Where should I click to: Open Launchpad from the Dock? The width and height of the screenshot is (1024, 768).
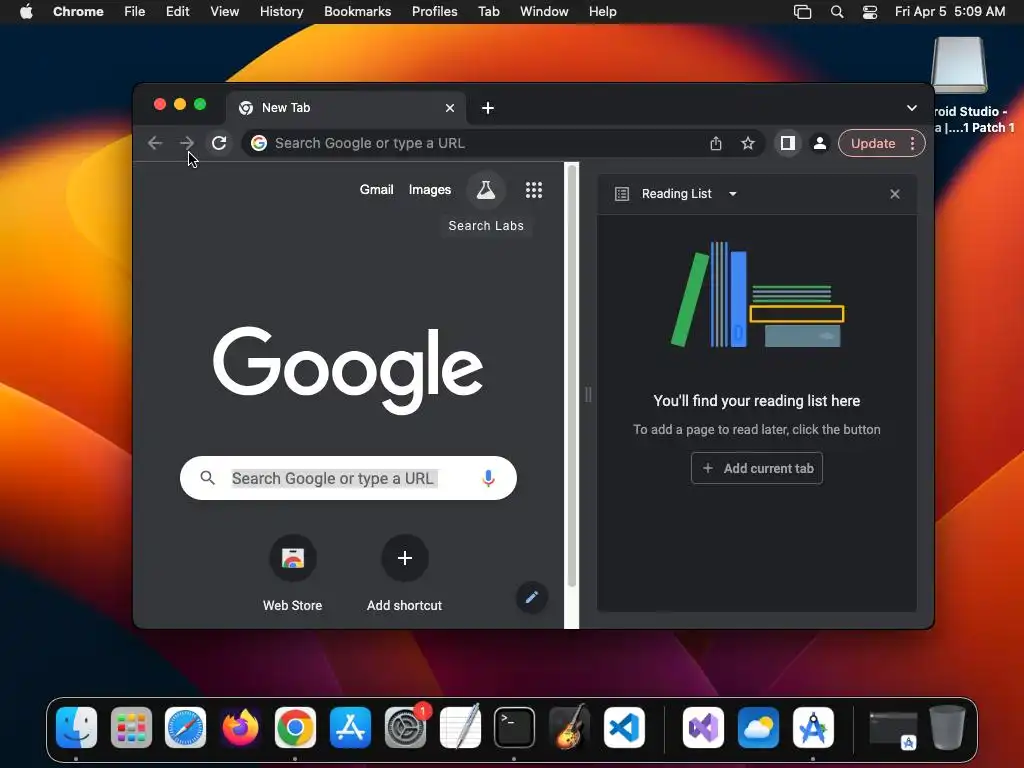tap(131, 728)
